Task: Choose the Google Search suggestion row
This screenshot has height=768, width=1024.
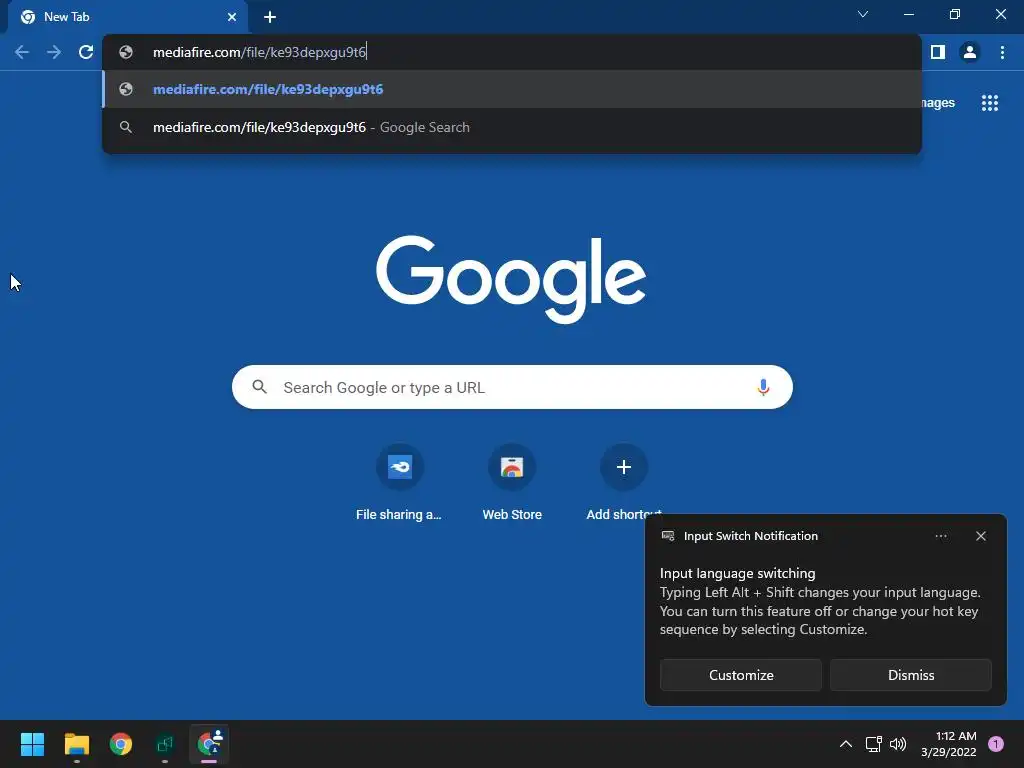Action: (512, 127)
